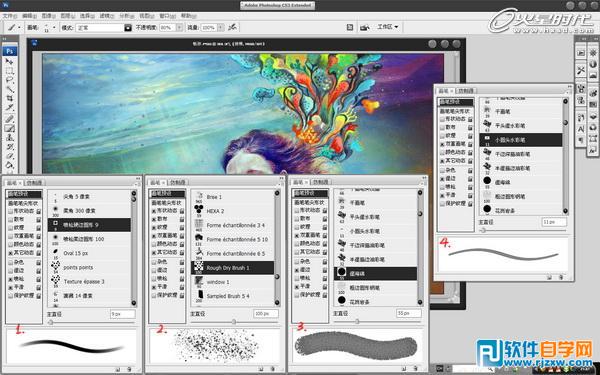600x375 pixels.
Task: Select the Clone Stamp tool
Action: click(10, 138)
